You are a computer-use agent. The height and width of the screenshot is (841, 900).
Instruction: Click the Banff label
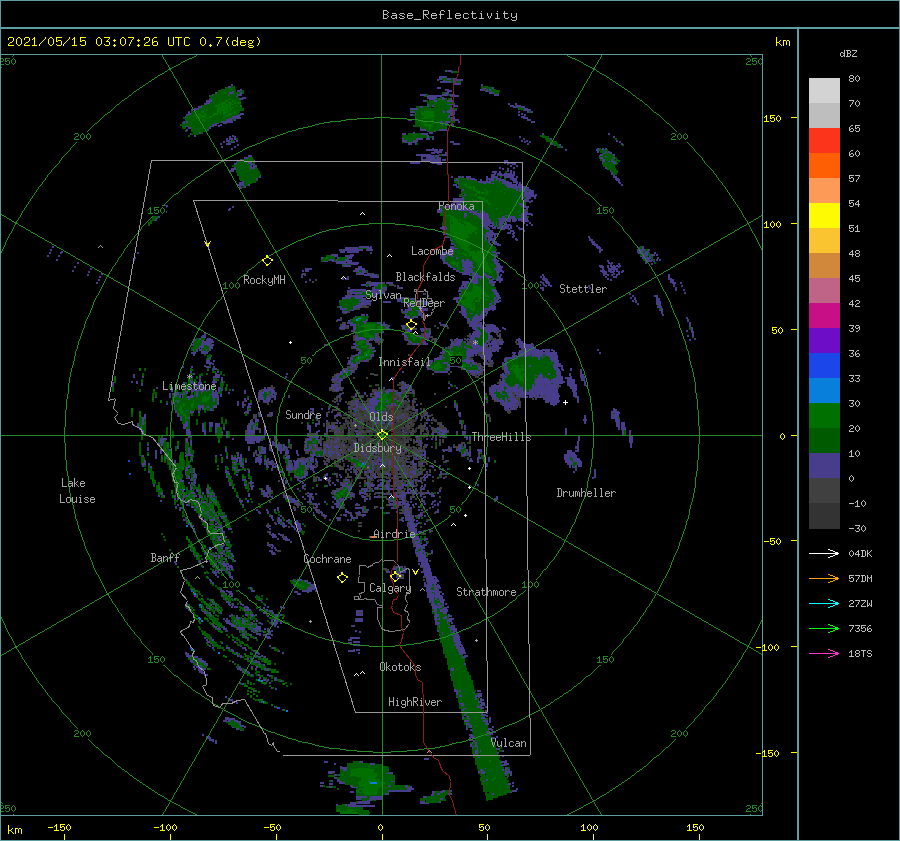coord(165,557)
